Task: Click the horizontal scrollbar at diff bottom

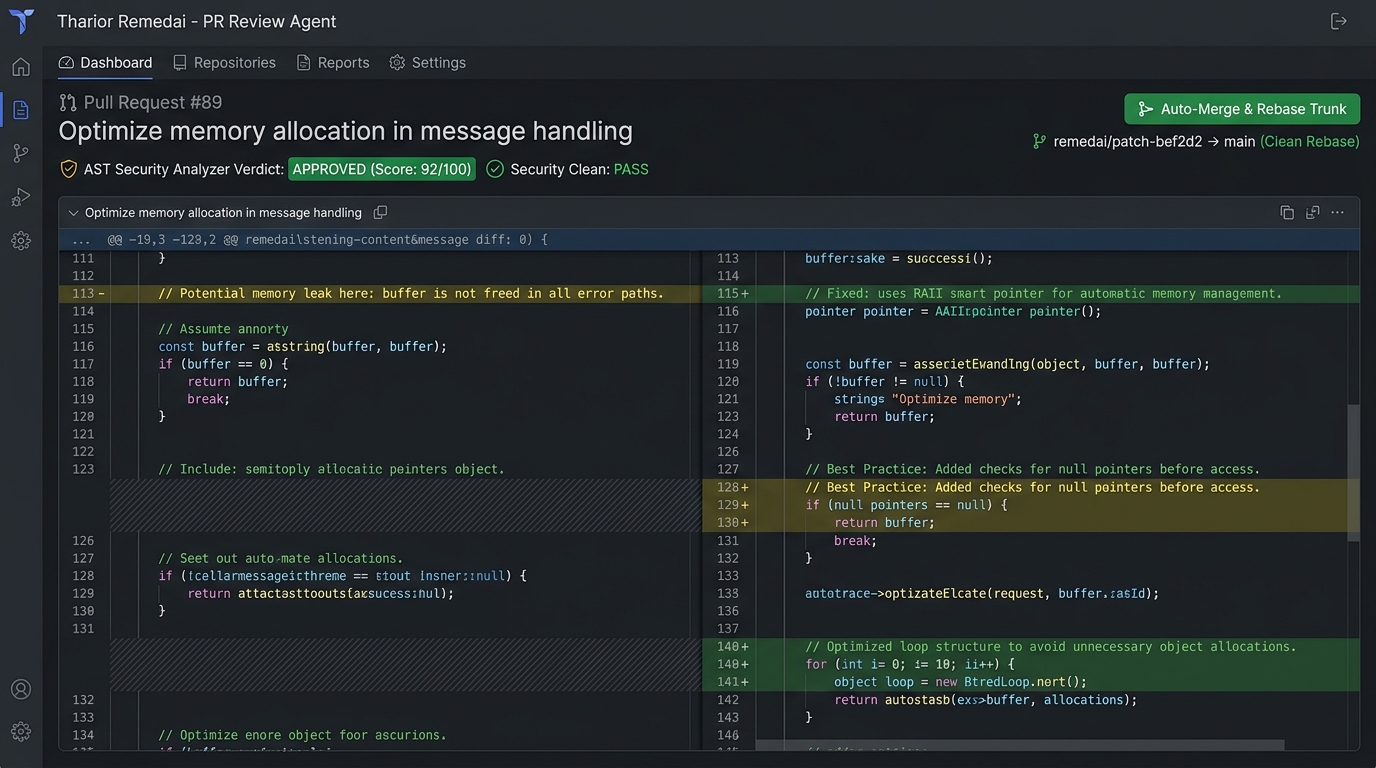Action: pos(1019,745)
